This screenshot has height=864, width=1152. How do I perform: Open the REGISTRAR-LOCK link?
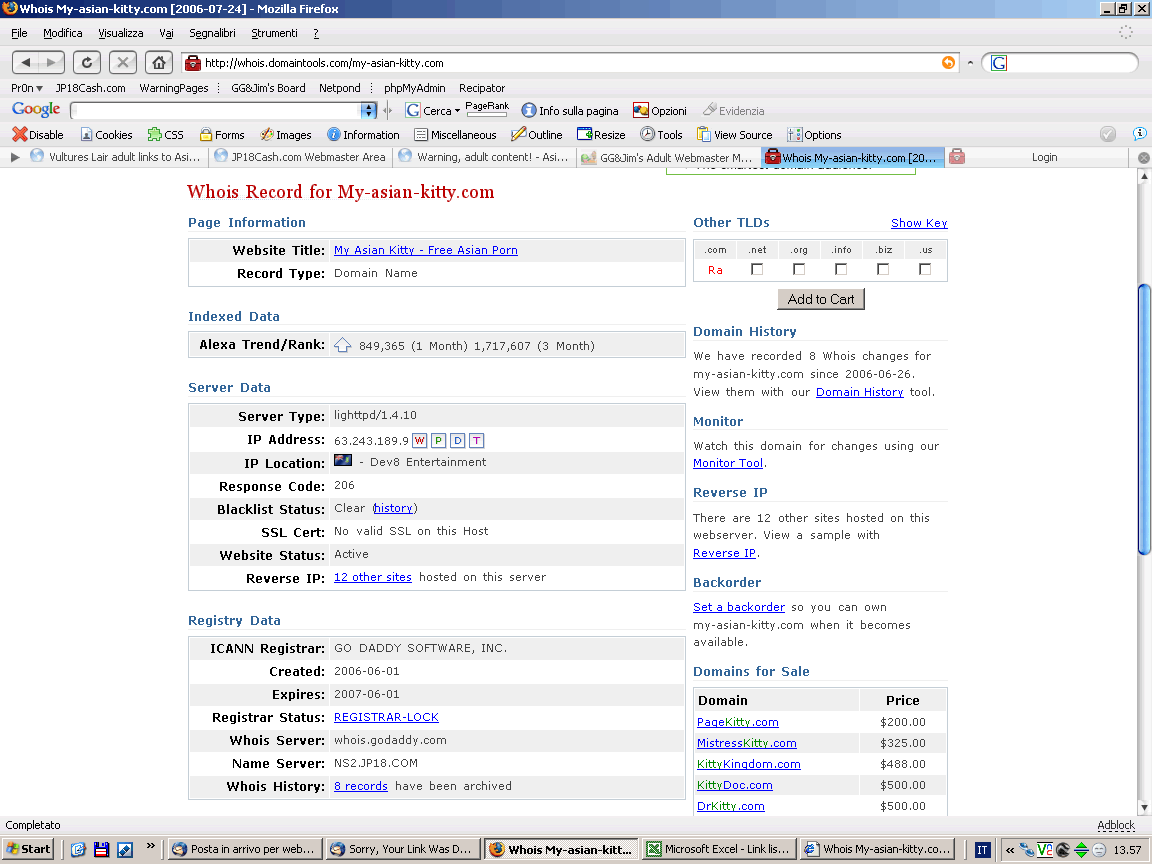386,717
